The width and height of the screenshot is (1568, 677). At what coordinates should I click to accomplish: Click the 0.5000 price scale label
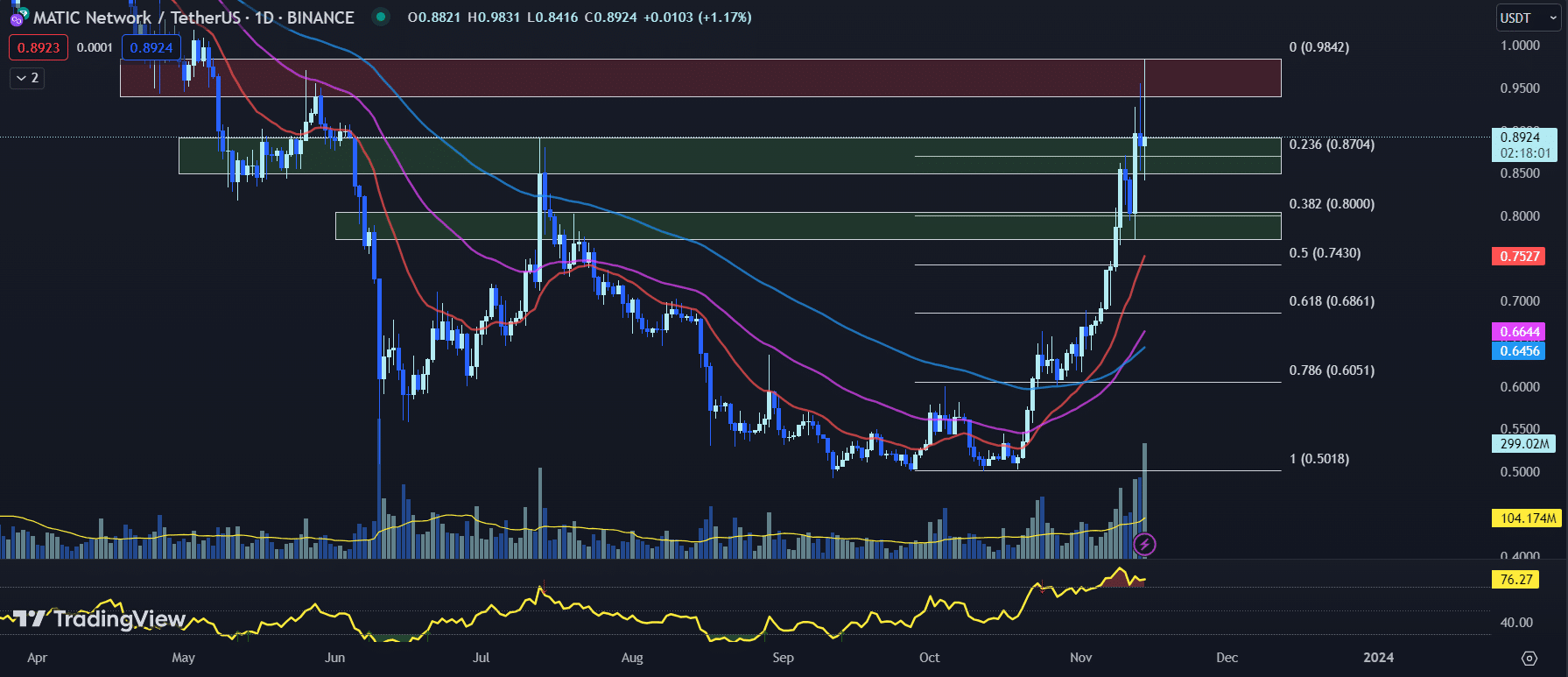(x=1520, y=472)
